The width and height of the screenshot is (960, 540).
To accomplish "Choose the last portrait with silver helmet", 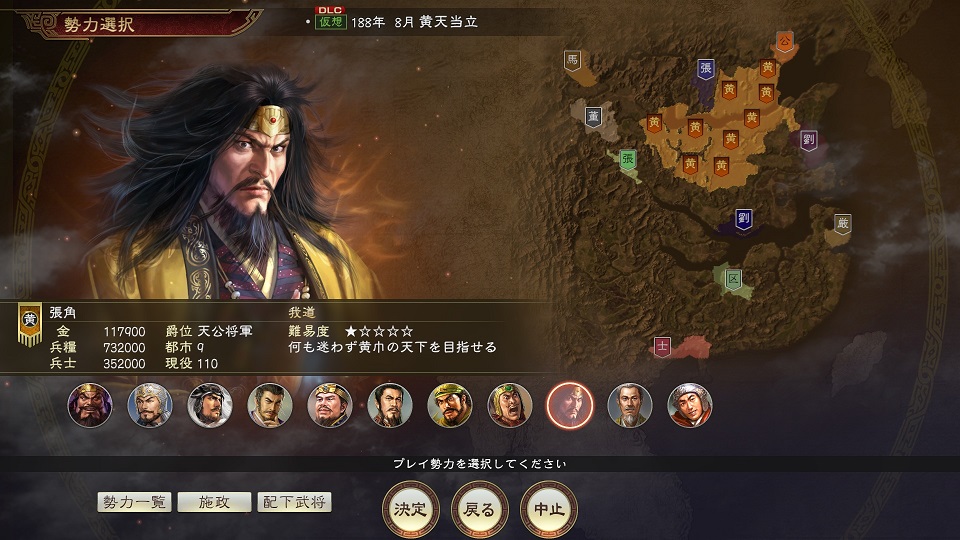I will pyautogui.click(x=690, y=405).
